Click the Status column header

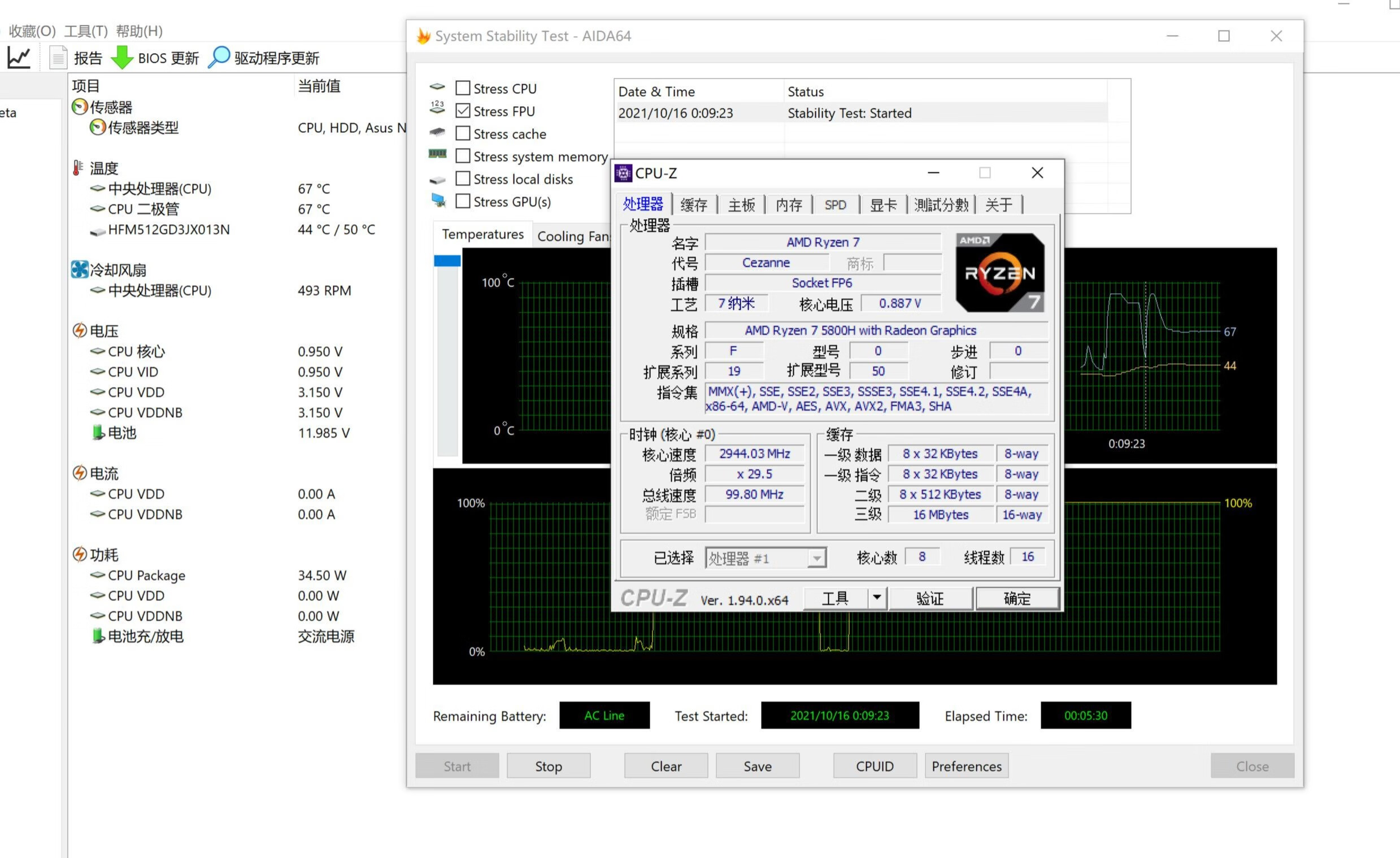click(945, 92)
